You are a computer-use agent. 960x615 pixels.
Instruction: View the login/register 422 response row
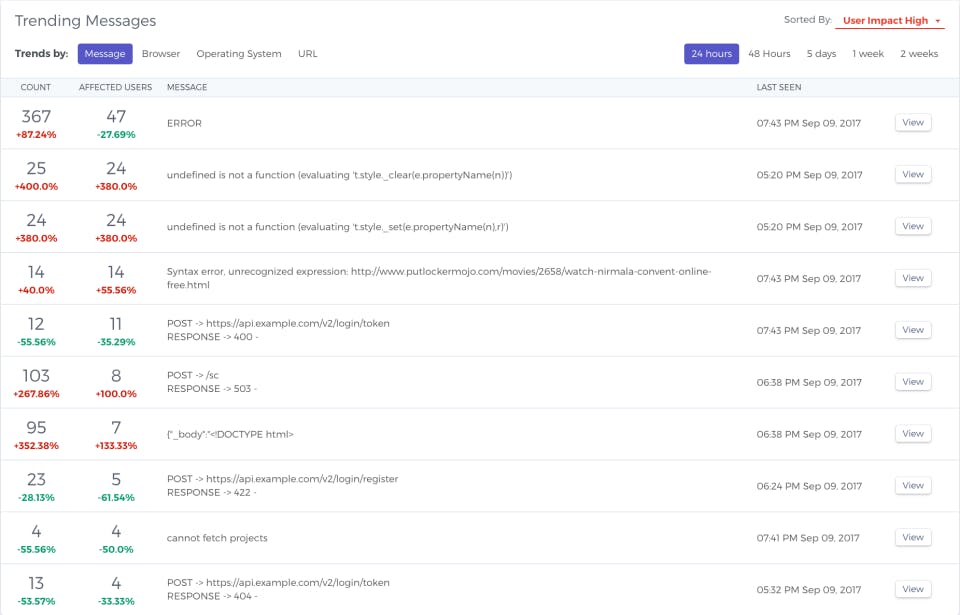click(912, 485)
